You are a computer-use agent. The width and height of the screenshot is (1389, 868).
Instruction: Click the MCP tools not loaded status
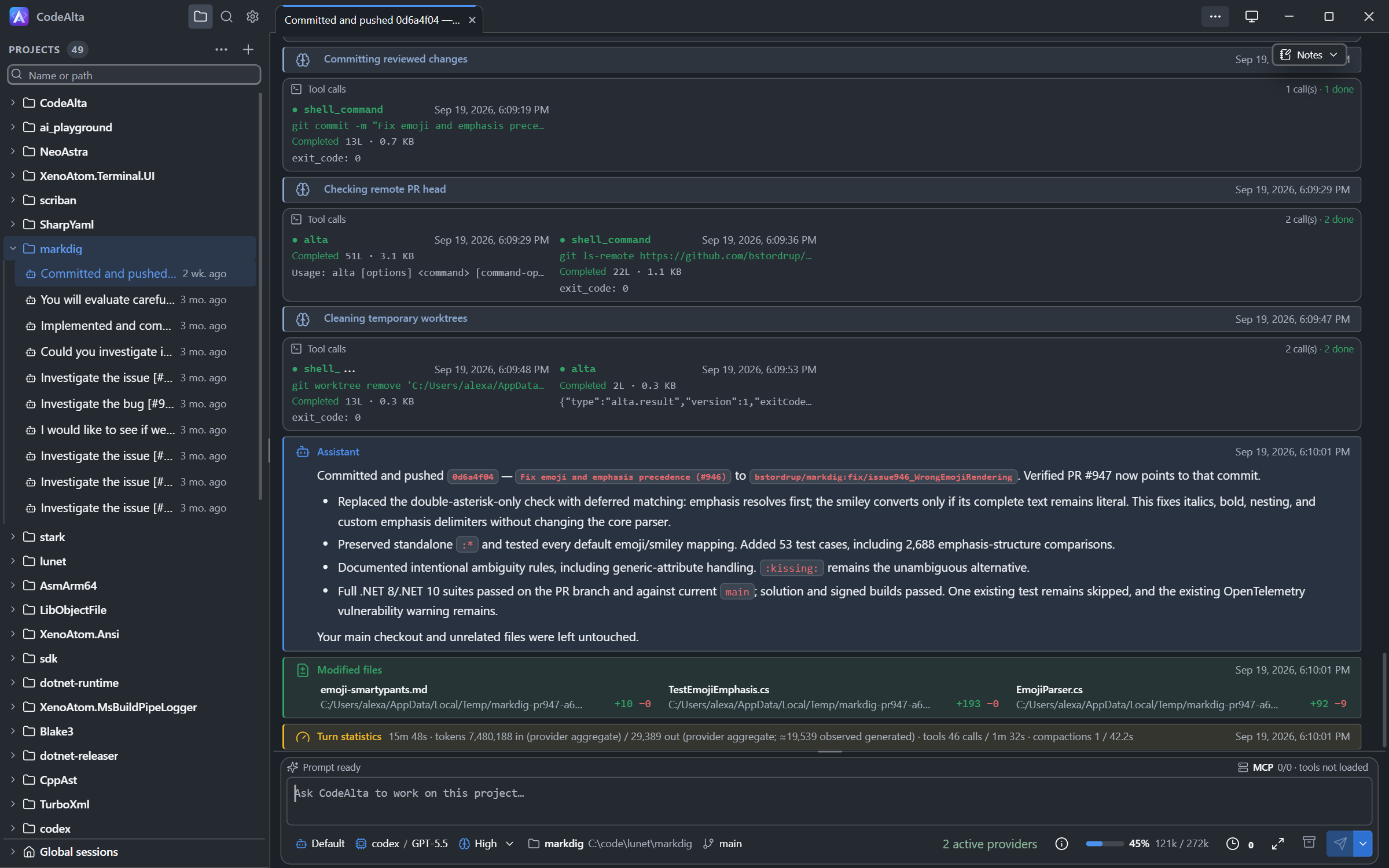[1303, 767]
